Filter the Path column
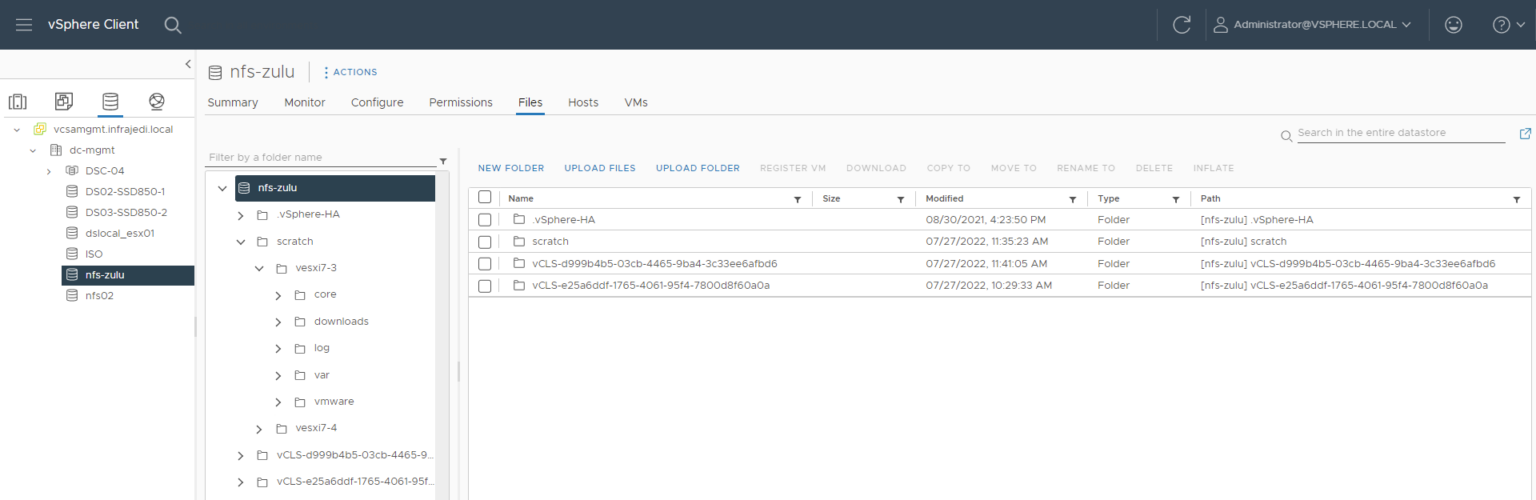The image size is (1536, 500). 1516,199
